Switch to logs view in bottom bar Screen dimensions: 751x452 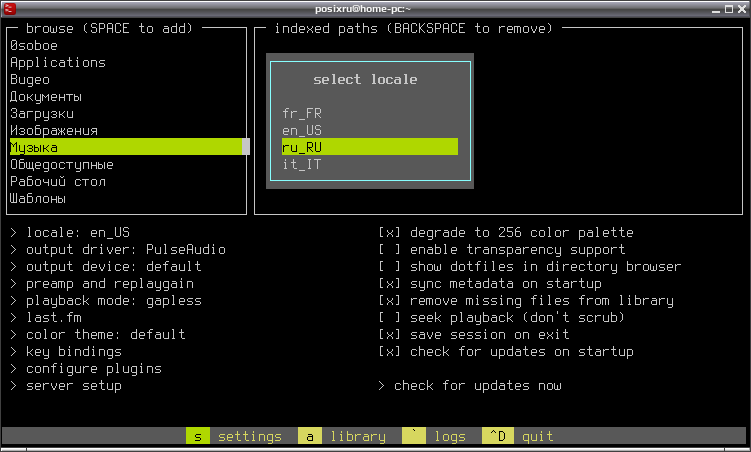pyautogui.click(x=450, y=436)
